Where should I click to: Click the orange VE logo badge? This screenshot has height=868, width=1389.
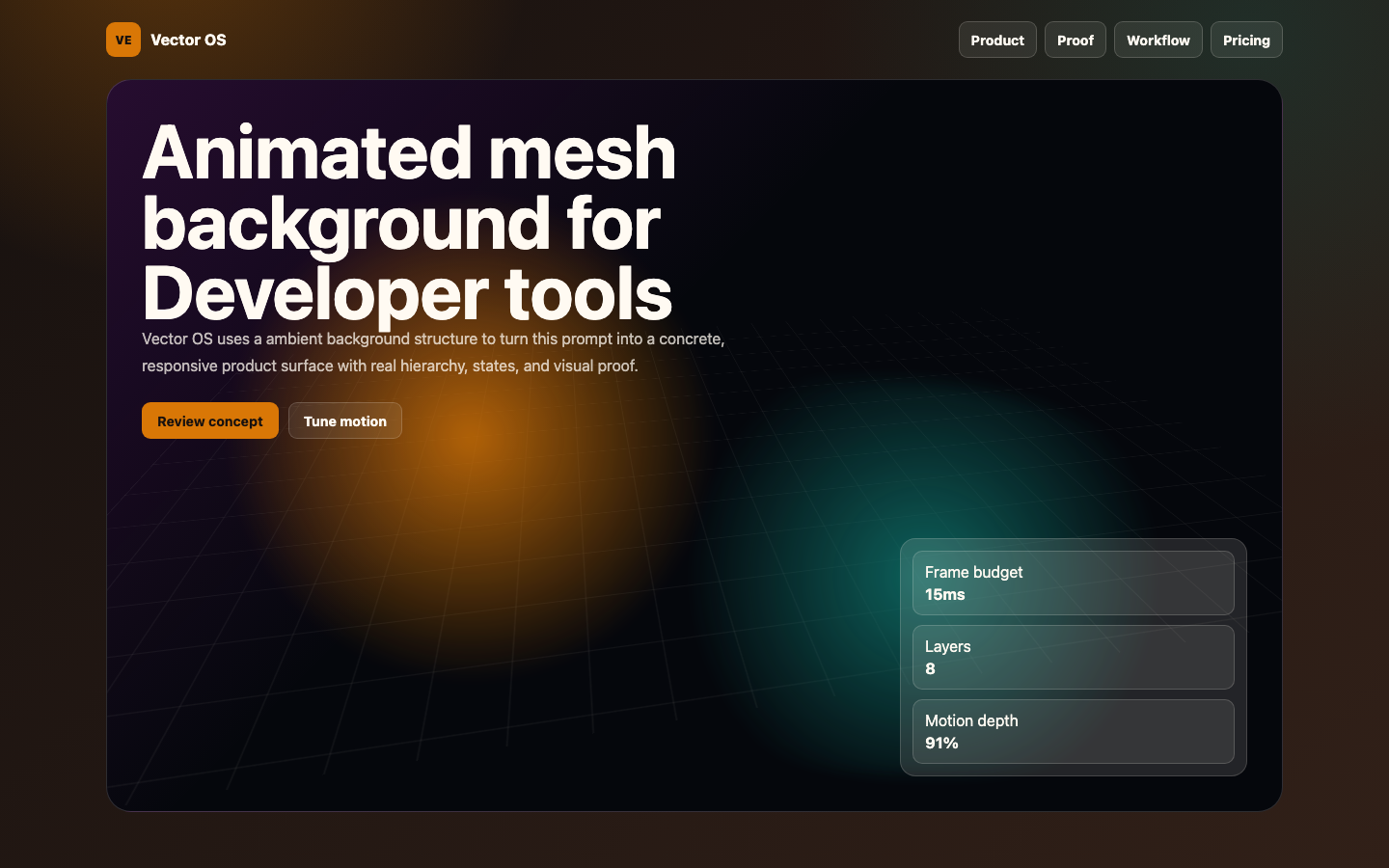coord(123,40)
